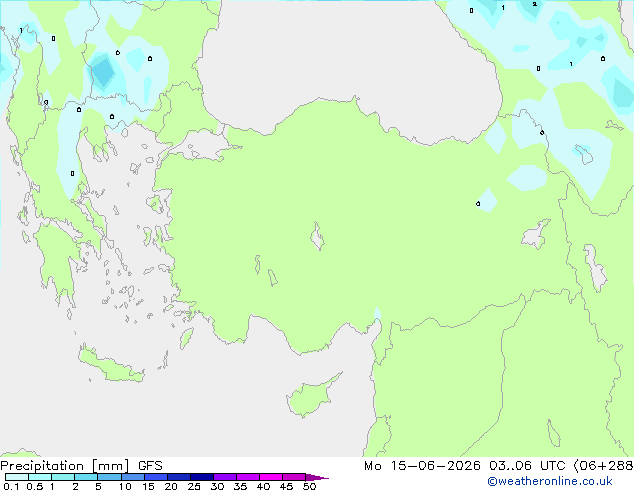
Task: Select the legend swatch between 0.5 and 1
Action: (x=40, y=477)
